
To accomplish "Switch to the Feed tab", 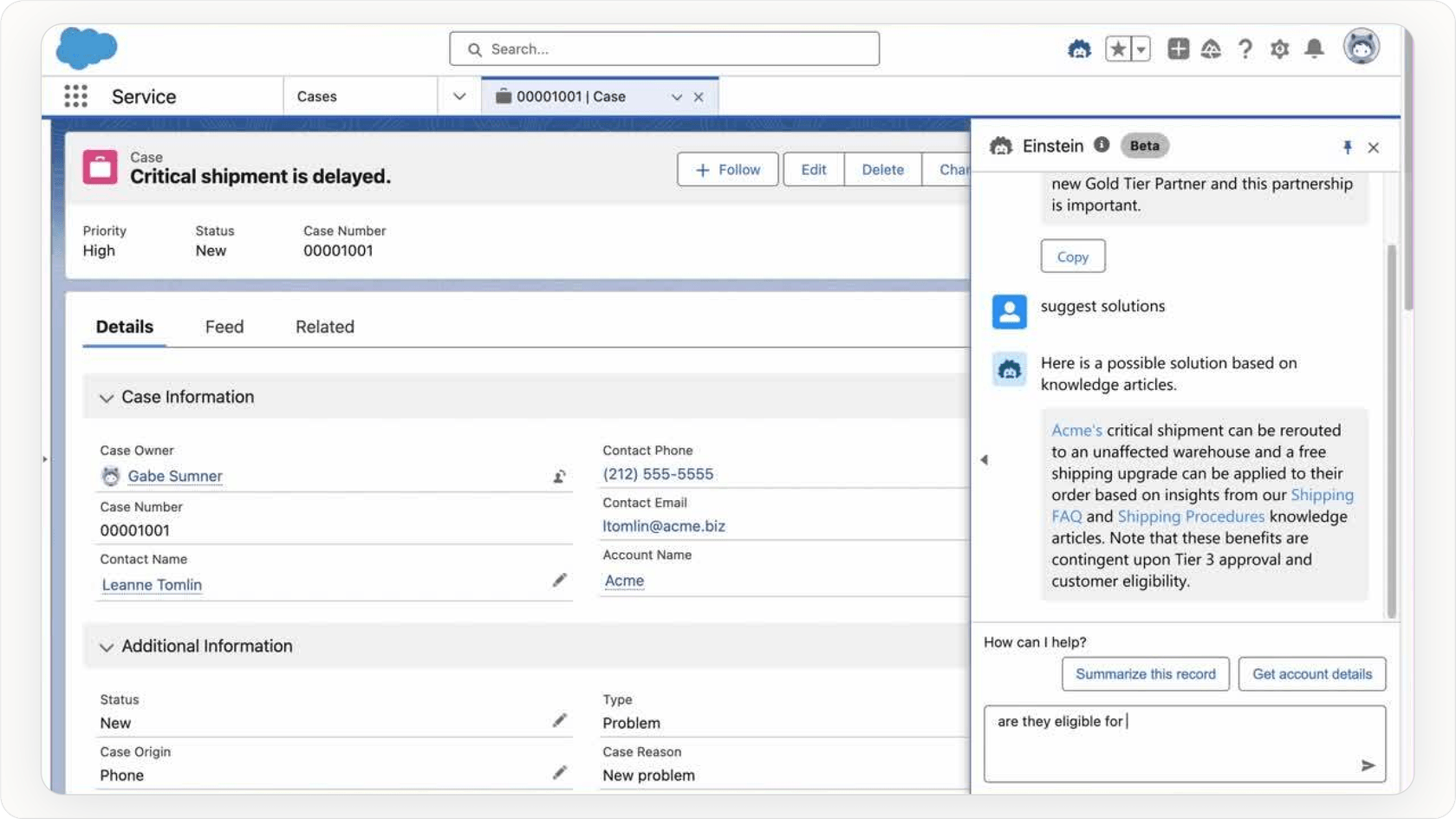I will [224, 327].
